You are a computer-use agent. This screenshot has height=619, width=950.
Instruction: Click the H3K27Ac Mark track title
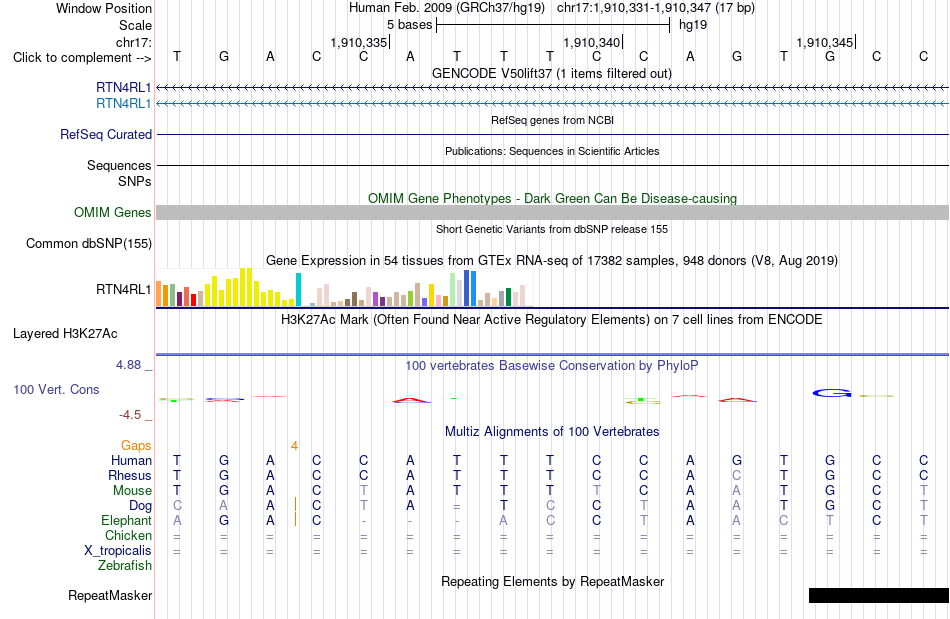[552, 319]
